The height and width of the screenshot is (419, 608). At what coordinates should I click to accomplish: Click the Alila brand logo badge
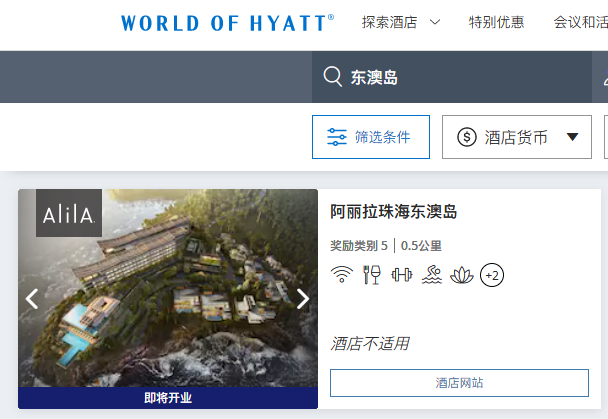coord(69,213)
